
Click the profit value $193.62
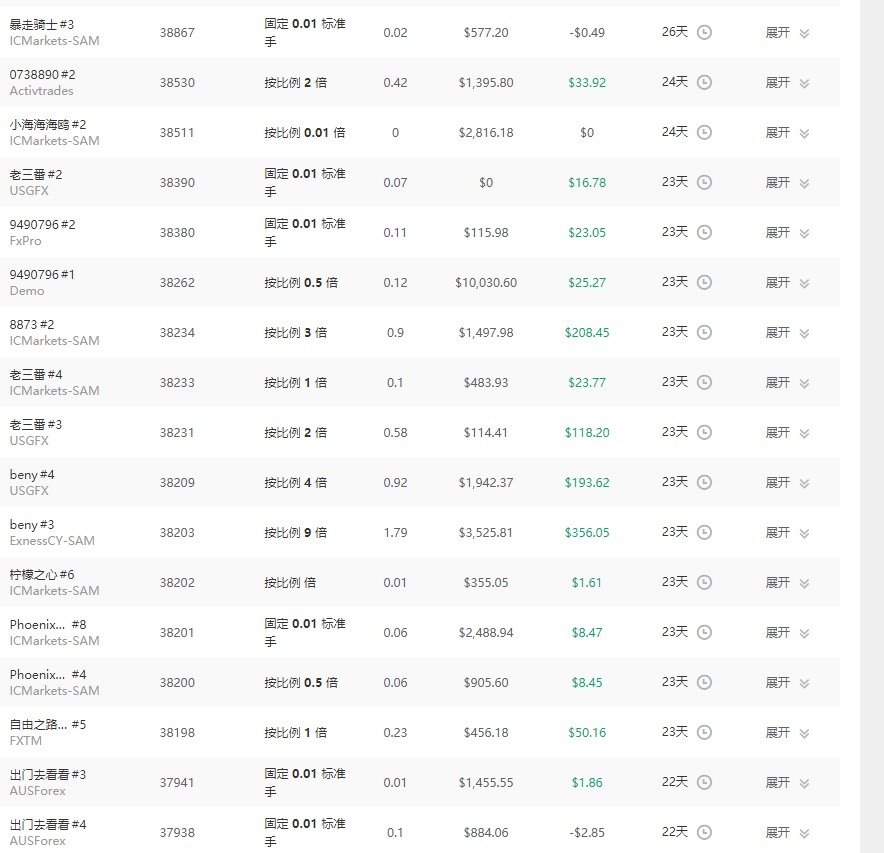pos(587,483)
